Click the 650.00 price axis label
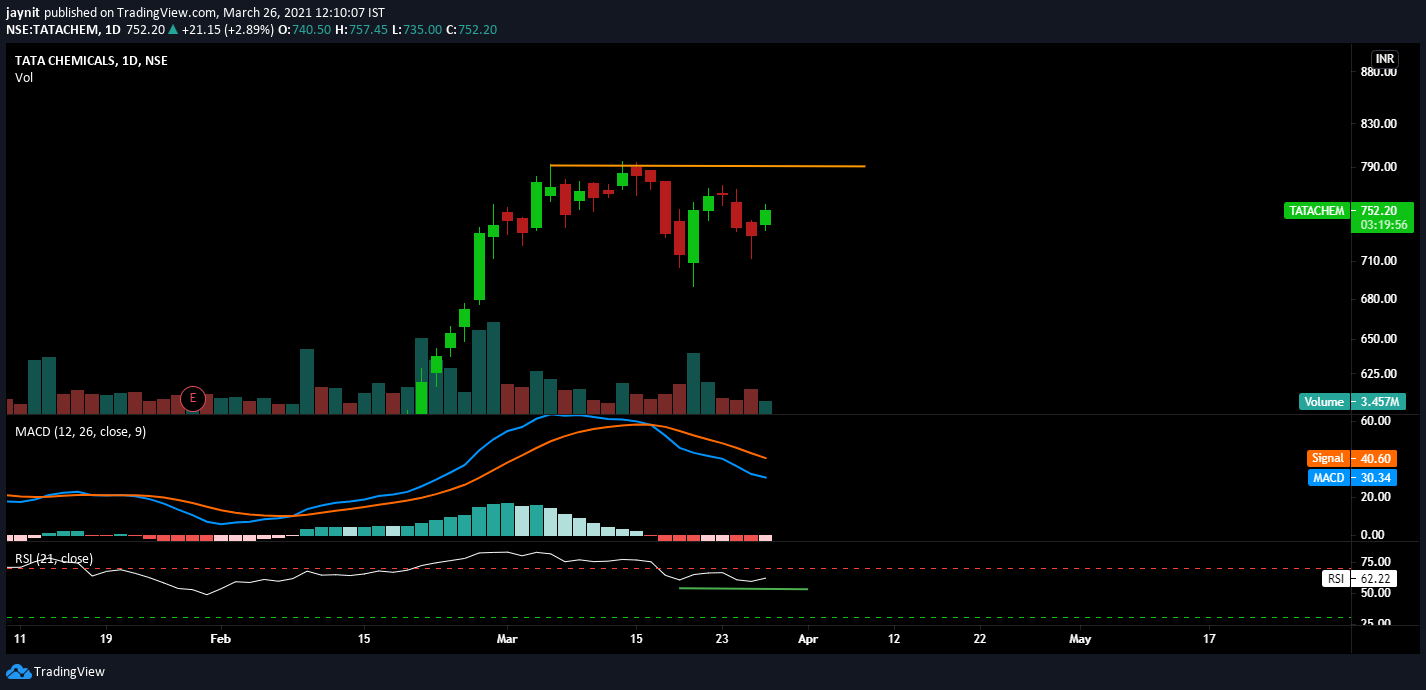 1379,339
